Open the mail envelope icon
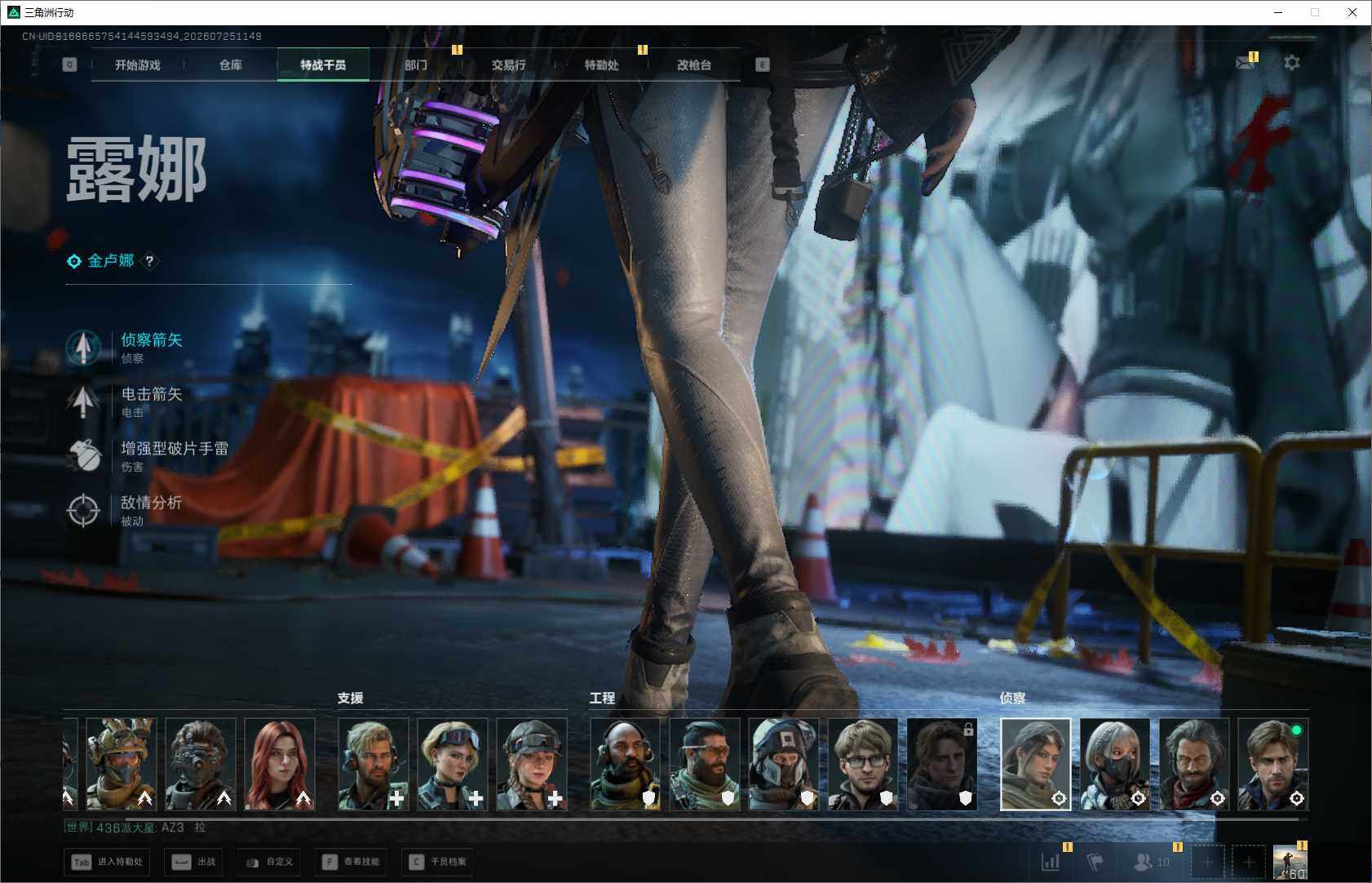 click(1245, 63)
